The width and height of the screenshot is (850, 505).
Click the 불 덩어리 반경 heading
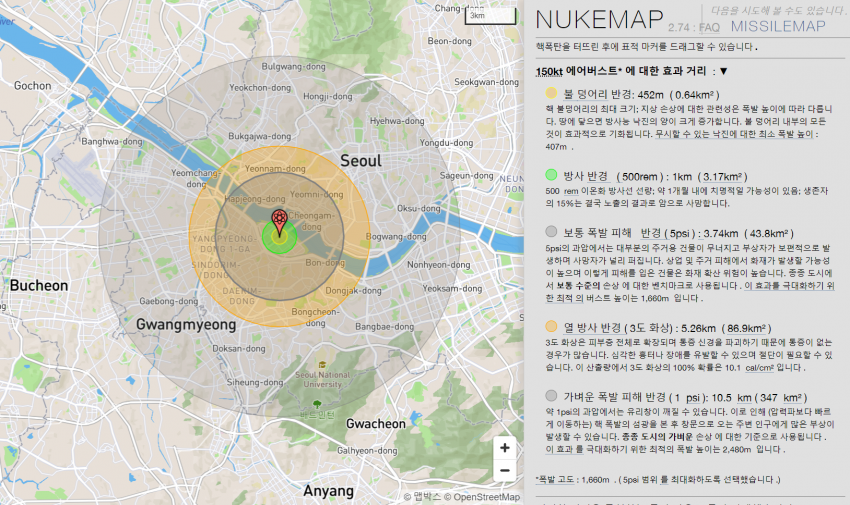(597, 95)
